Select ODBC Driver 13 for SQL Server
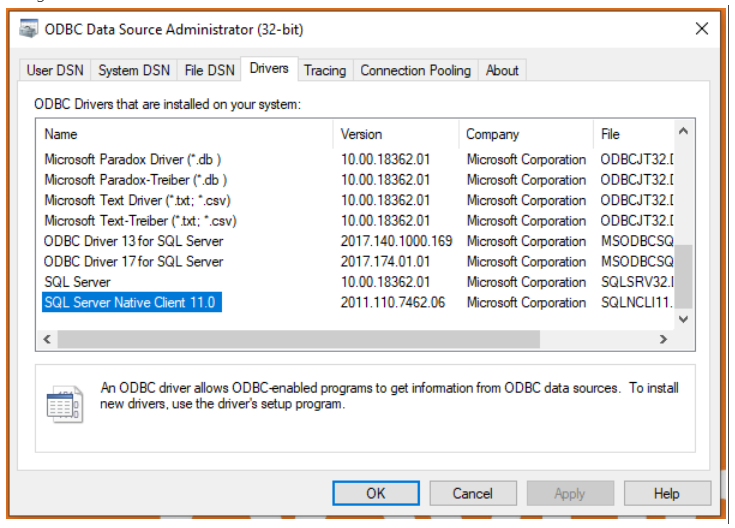This screenshot has width=735, height=528. pos(134,241)
